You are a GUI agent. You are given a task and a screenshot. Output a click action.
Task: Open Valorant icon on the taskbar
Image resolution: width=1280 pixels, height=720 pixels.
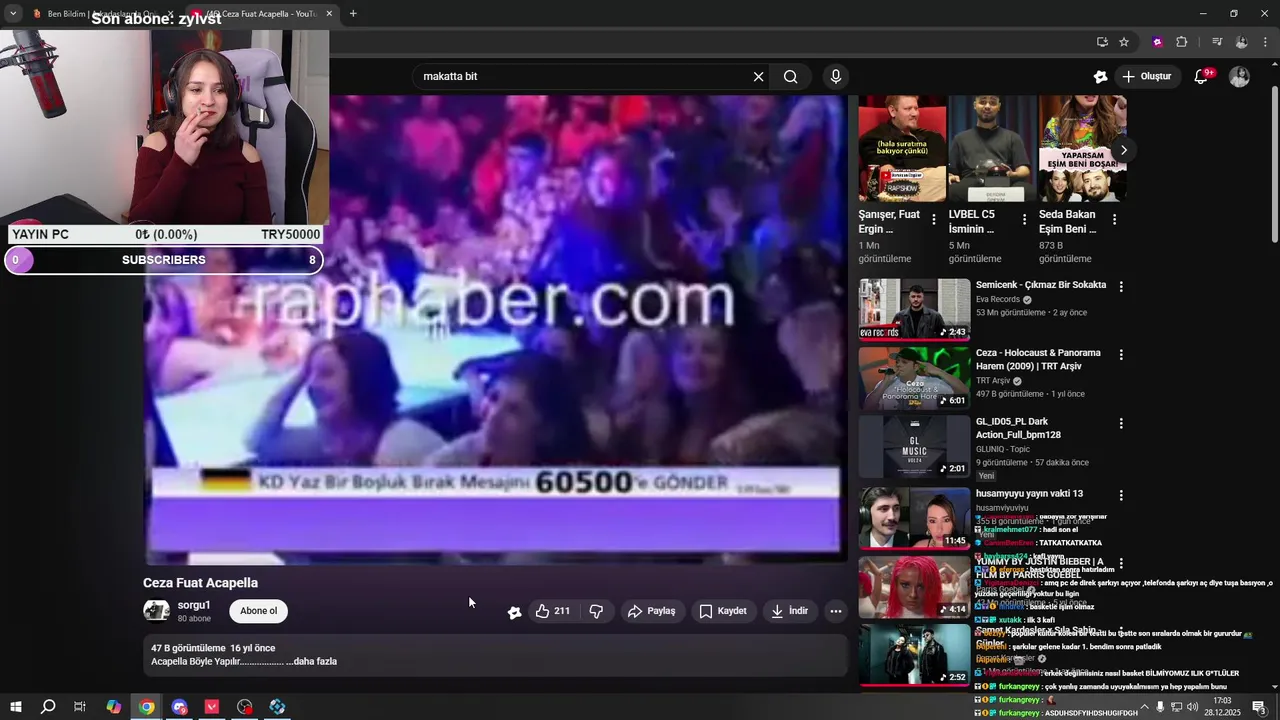212,707
